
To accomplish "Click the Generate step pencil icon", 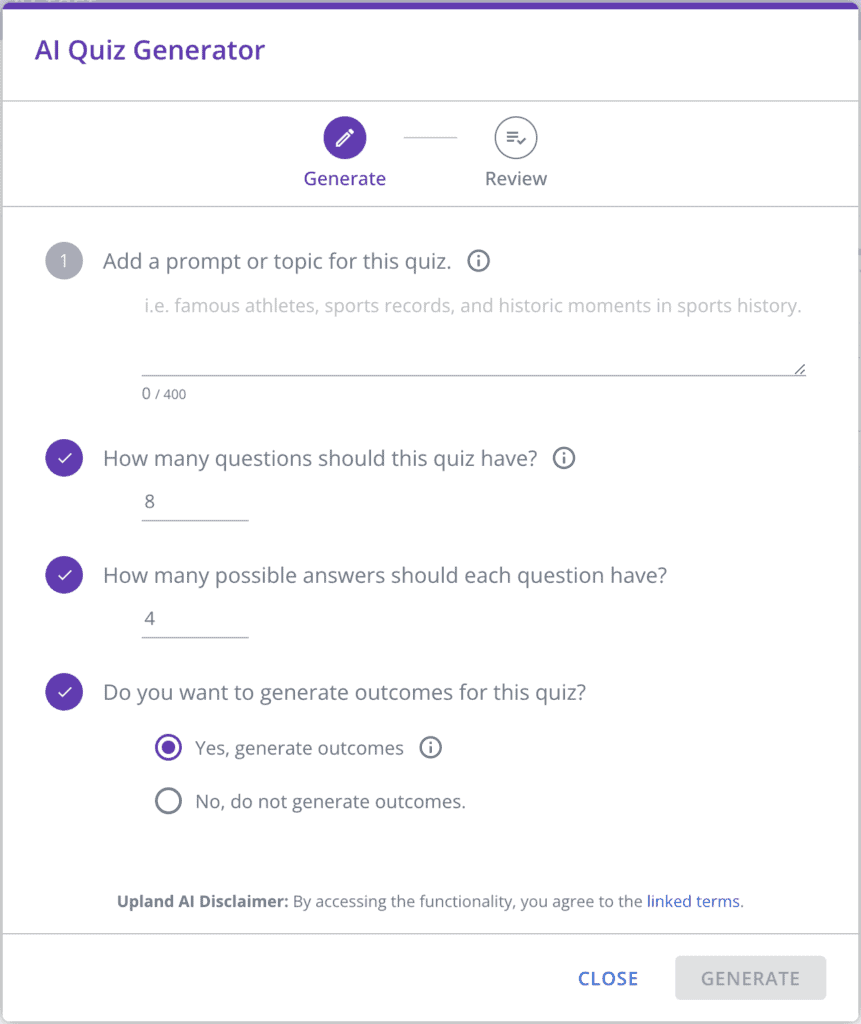I will pyautogui.click(x=345, y=138).
